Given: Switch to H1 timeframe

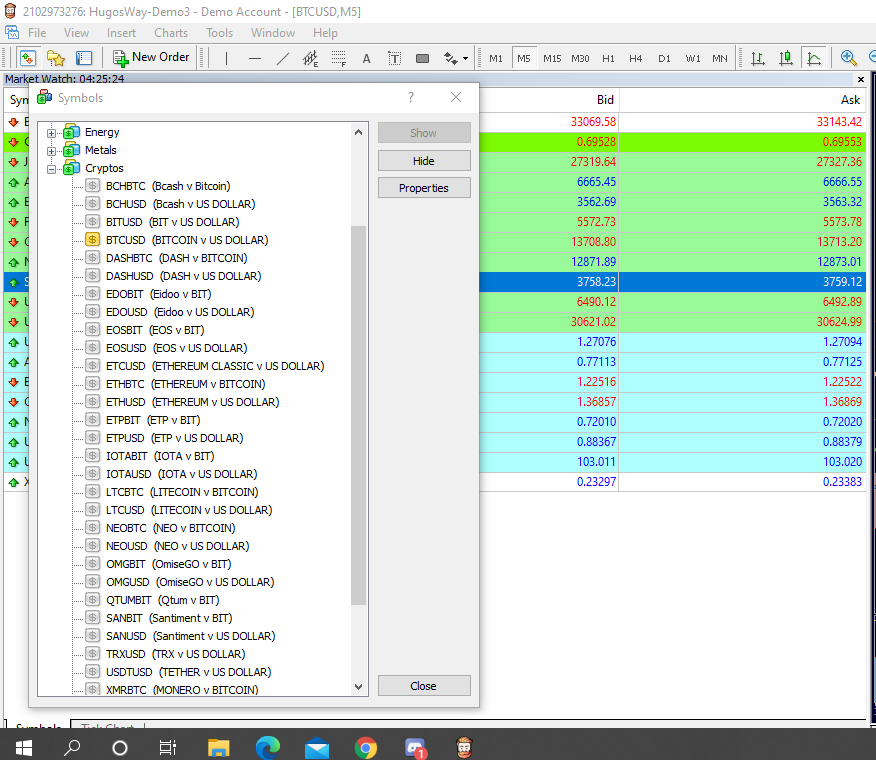Looking at the screenshot, I should point(608,58).
